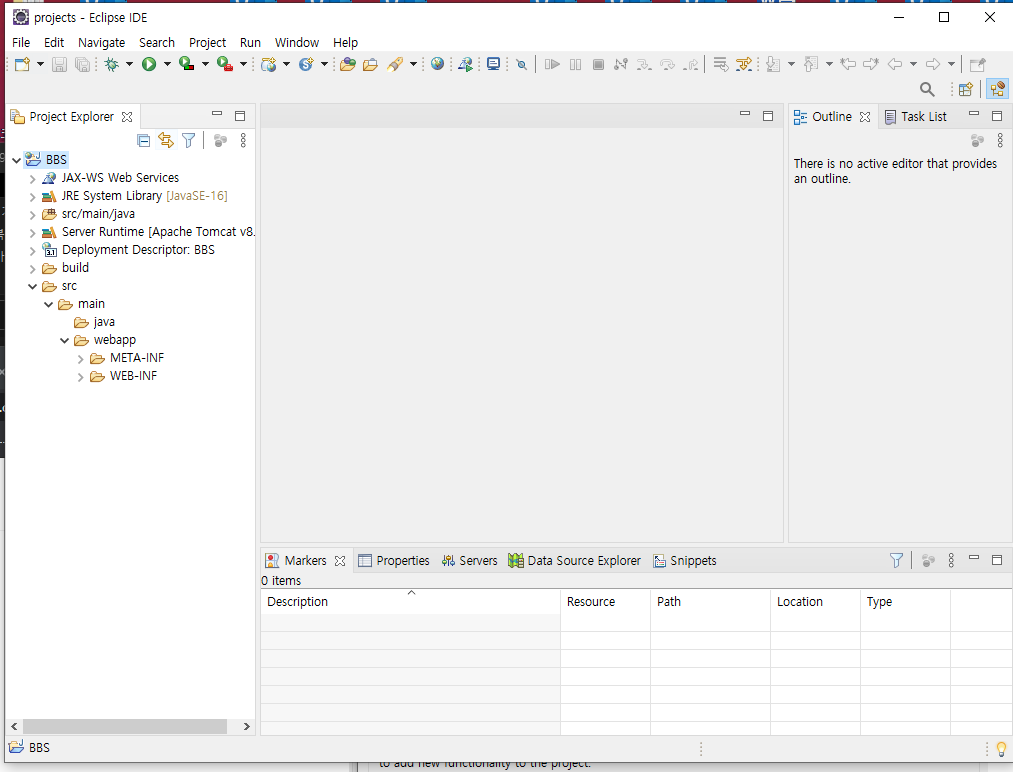Screen dimensions: 1013x772
Task: Open dropdown arrow beside green Run icon
Action: tap(167, 64)
